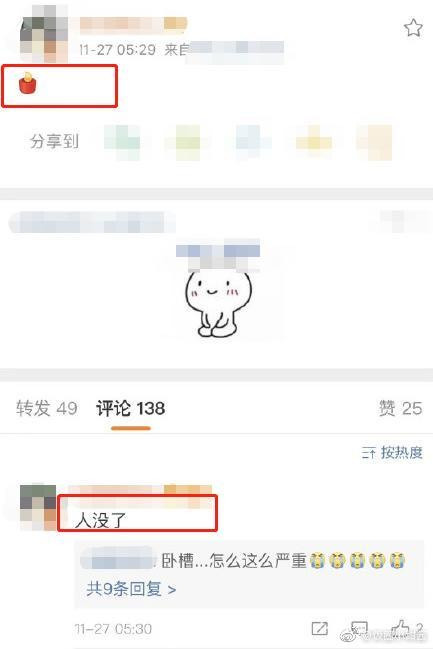433x649 pixels.
Task: Open the post author's avatar
Action: [x=44, y=34]
